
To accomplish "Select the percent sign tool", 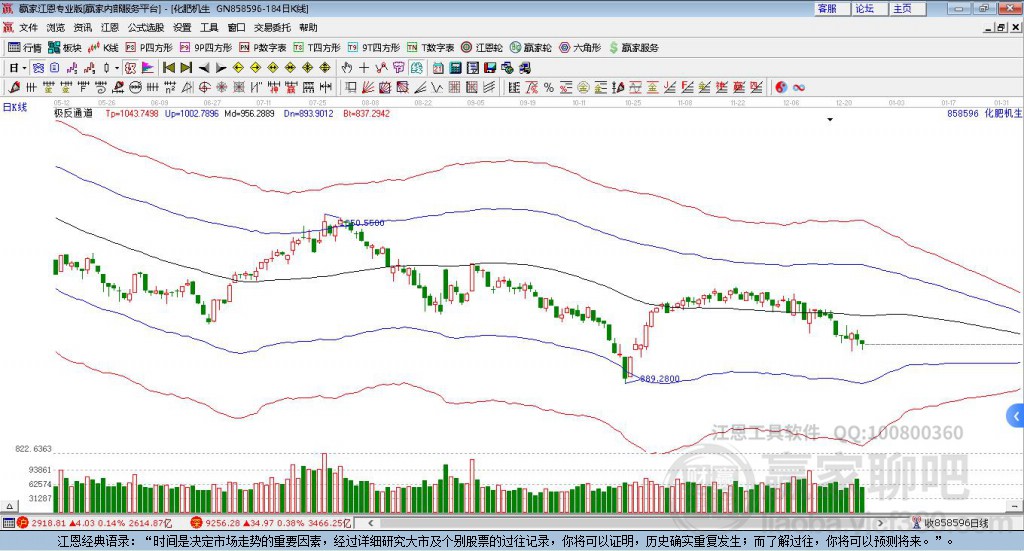I will (x=549, y=87).
